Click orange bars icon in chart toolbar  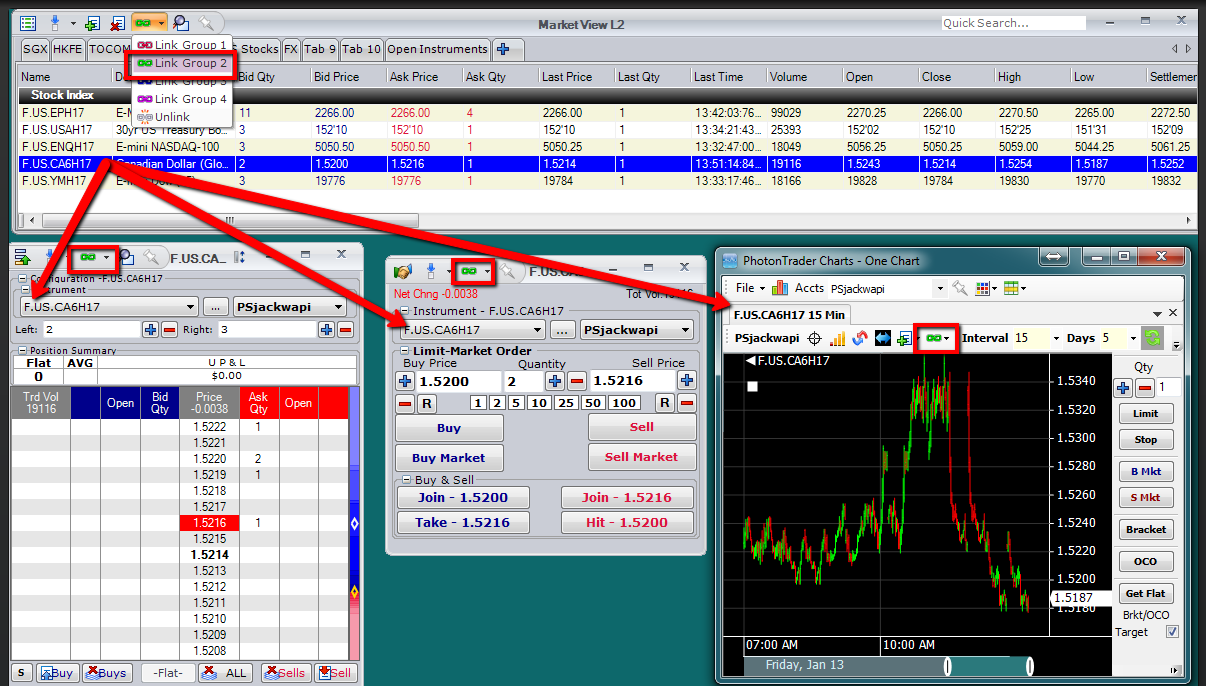[838, 339]
